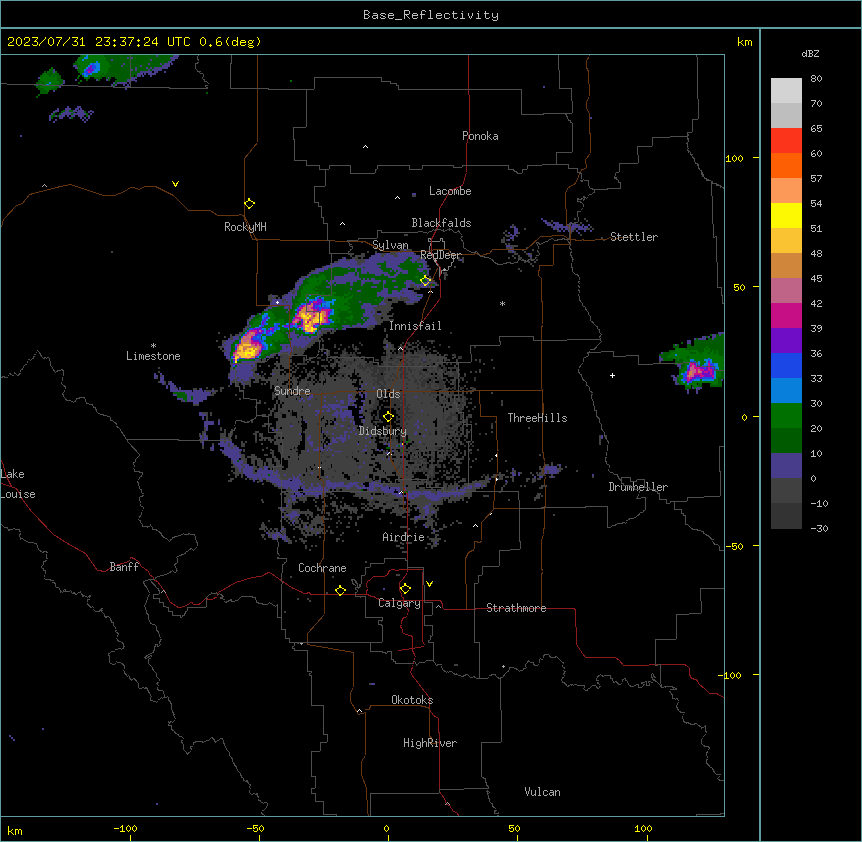Click the yellow V marker northwest of RockyMH
862x842 pixels.
(175, 184)
